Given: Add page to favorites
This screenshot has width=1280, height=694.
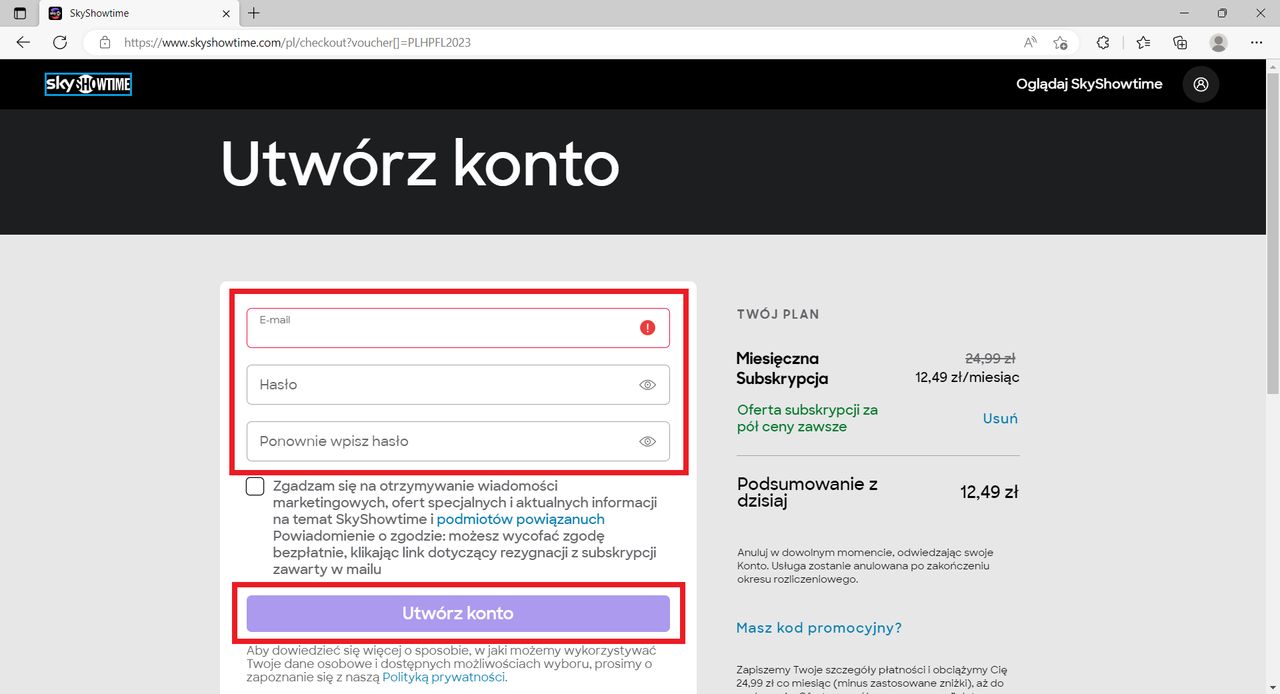Looking at the screenshot, I should pyautogui.click(x=1060, y=43).
